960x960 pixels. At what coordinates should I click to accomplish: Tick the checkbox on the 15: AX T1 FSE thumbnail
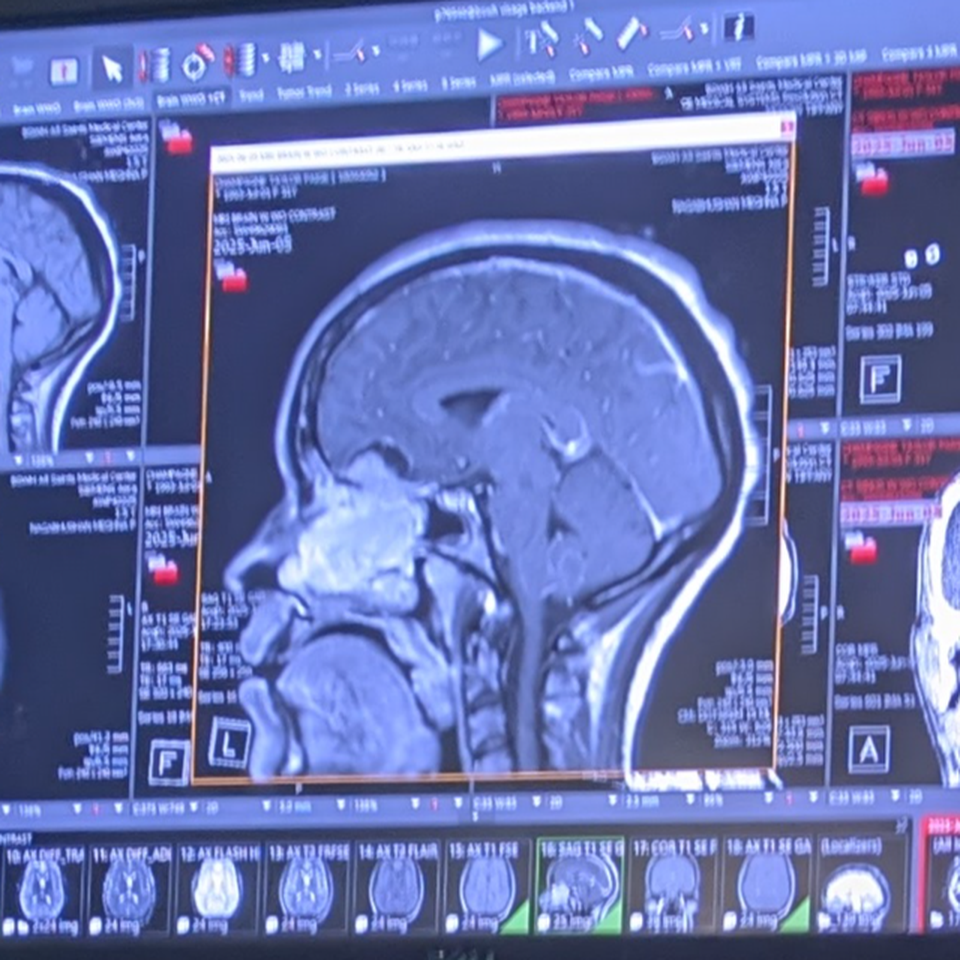coord(451,923)
